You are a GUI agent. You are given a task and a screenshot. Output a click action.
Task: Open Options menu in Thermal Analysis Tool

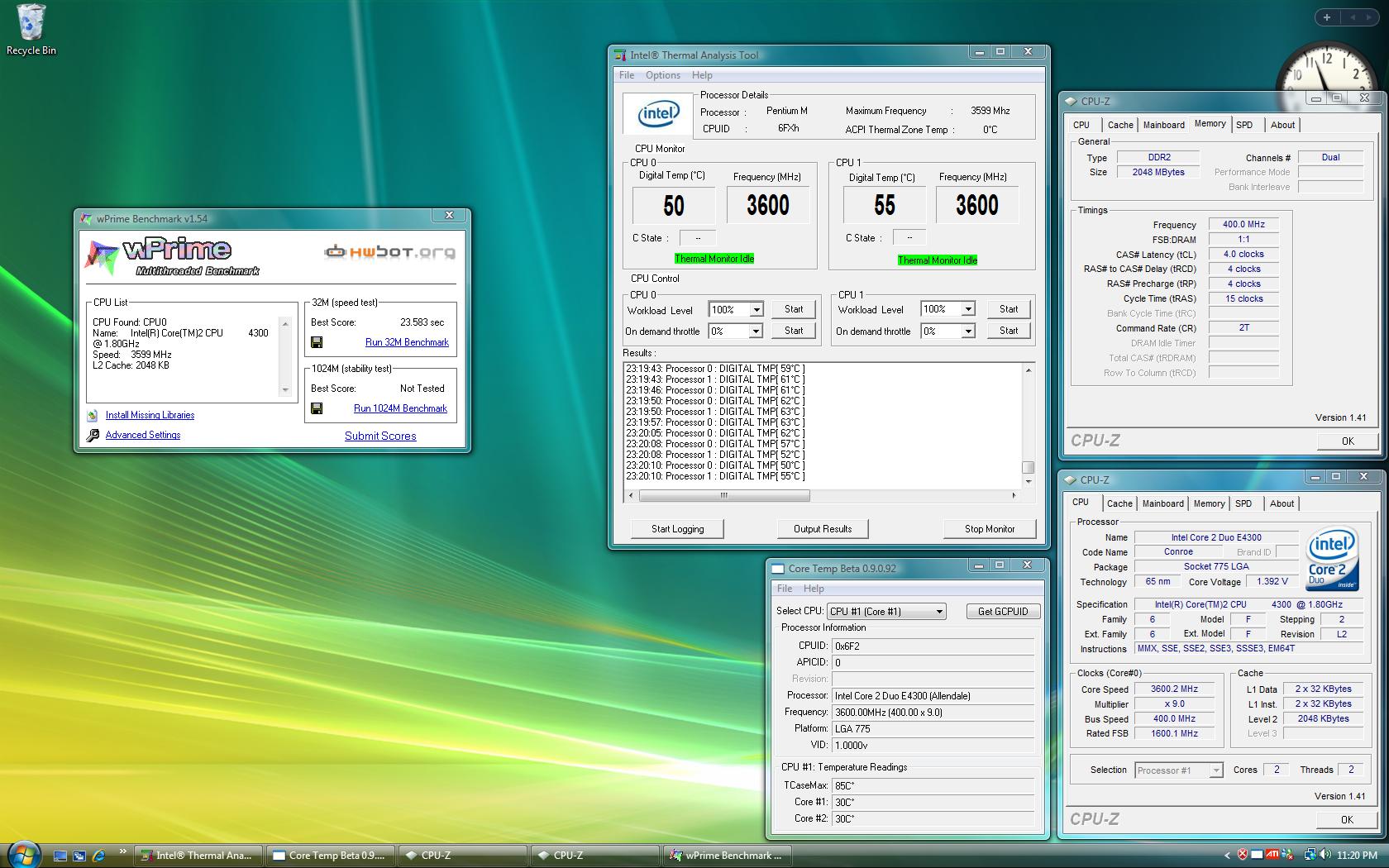663,75
